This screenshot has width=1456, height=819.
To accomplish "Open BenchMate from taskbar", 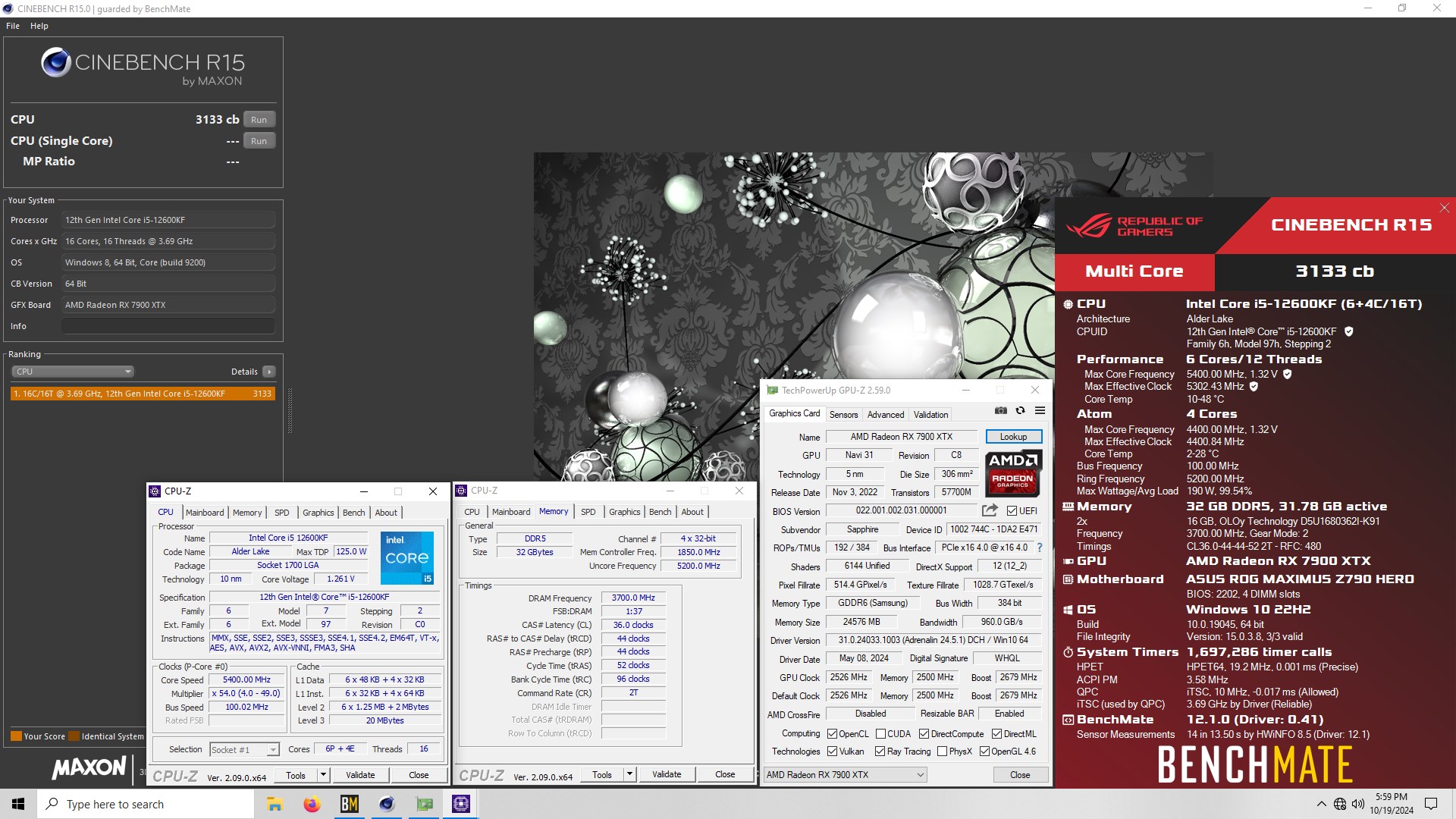I will [x=349, y=804].
